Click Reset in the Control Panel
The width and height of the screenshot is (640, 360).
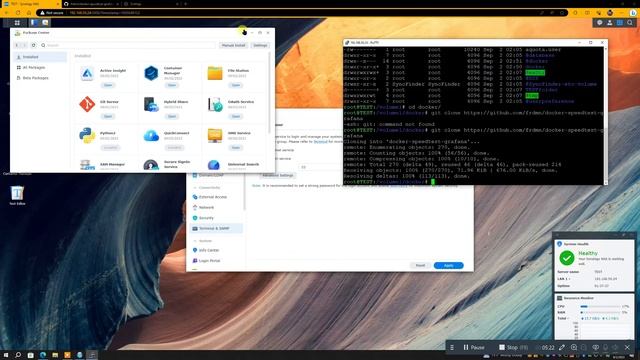pos(420,265)
